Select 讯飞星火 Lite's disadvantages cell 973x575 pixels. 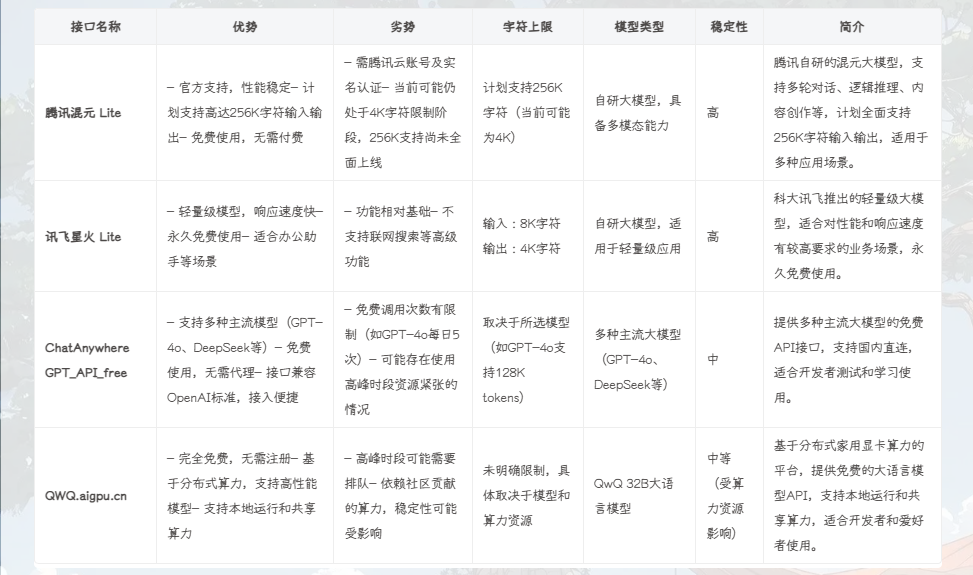tap(401, 237)
